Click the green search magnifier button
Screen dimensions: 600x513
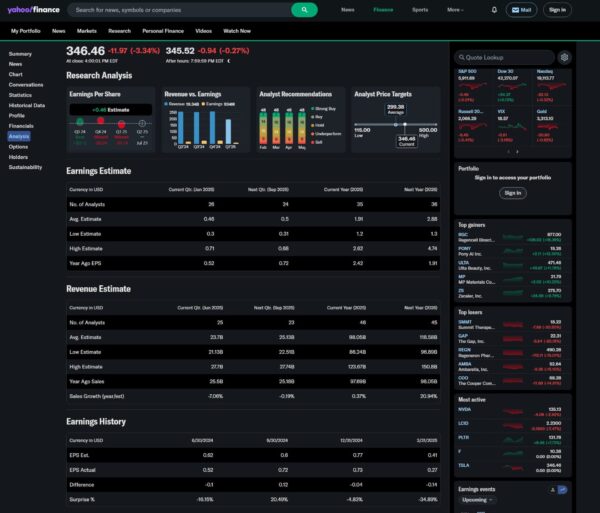[x=304, y=10]
